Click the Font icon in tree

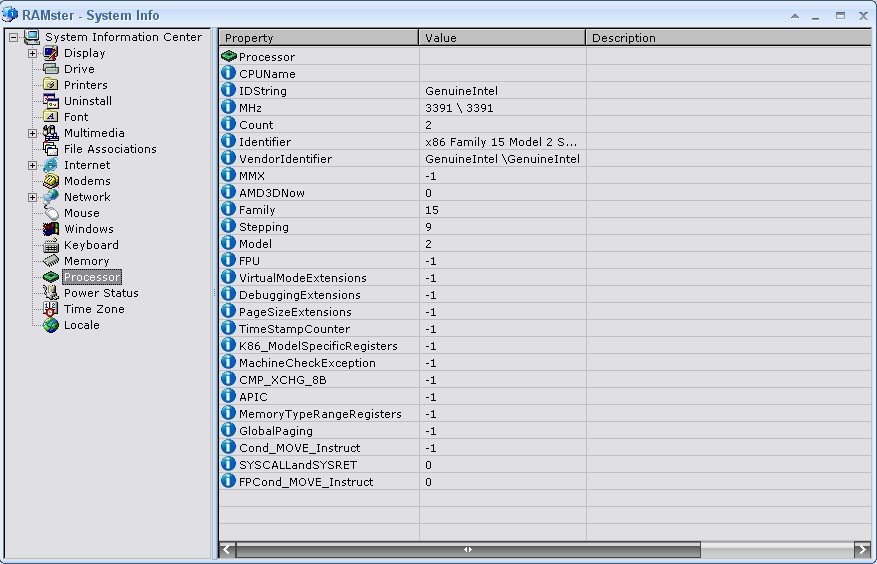tap(51, 117)
